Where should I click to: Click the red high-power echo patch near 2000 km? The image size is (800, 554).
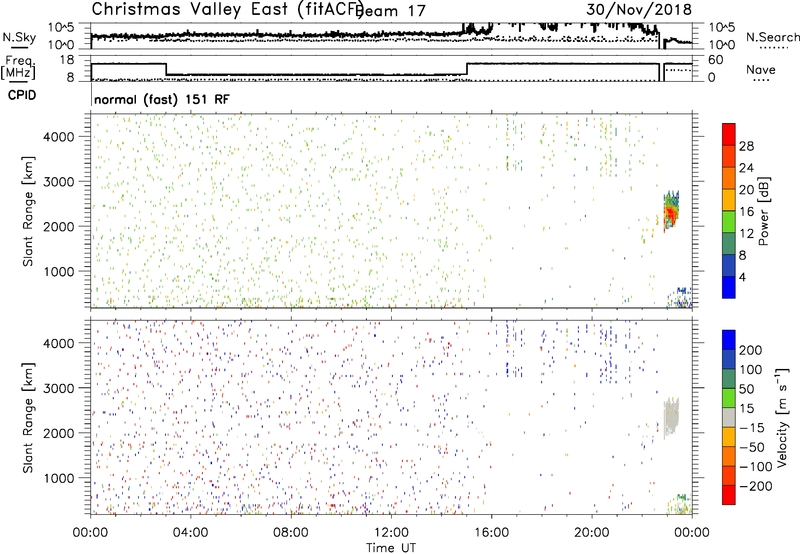pos(670,213)
